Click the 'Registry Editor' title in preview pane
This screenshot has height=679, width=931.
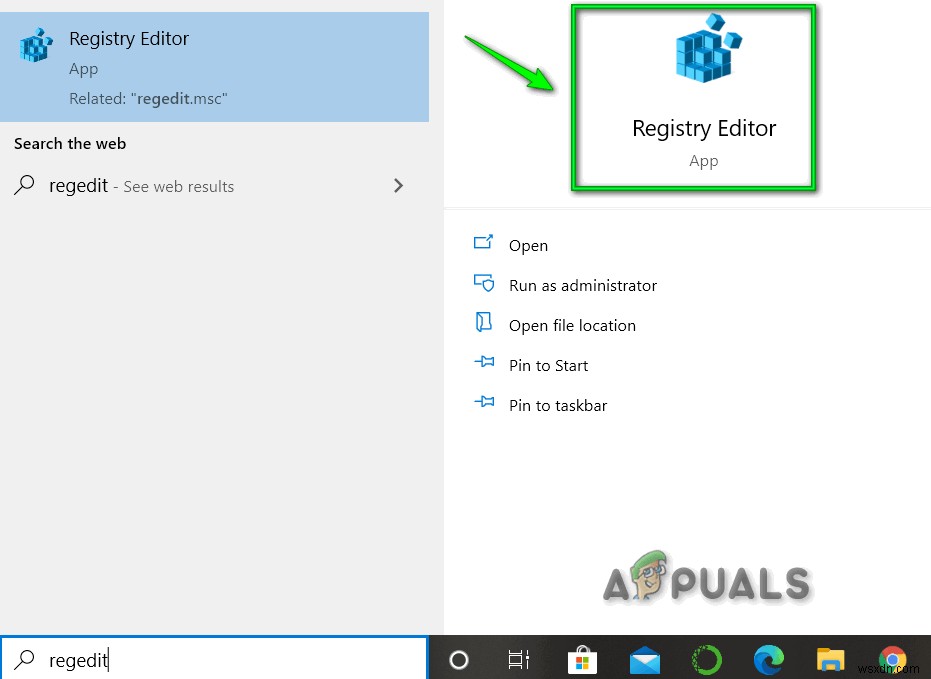(x=704, y=128)
